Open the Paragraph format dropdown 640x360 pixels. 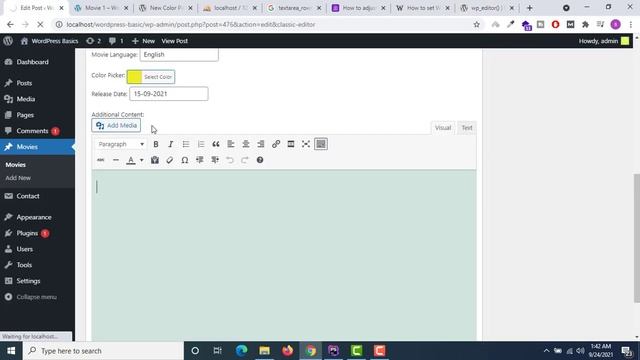coord(121,144)
